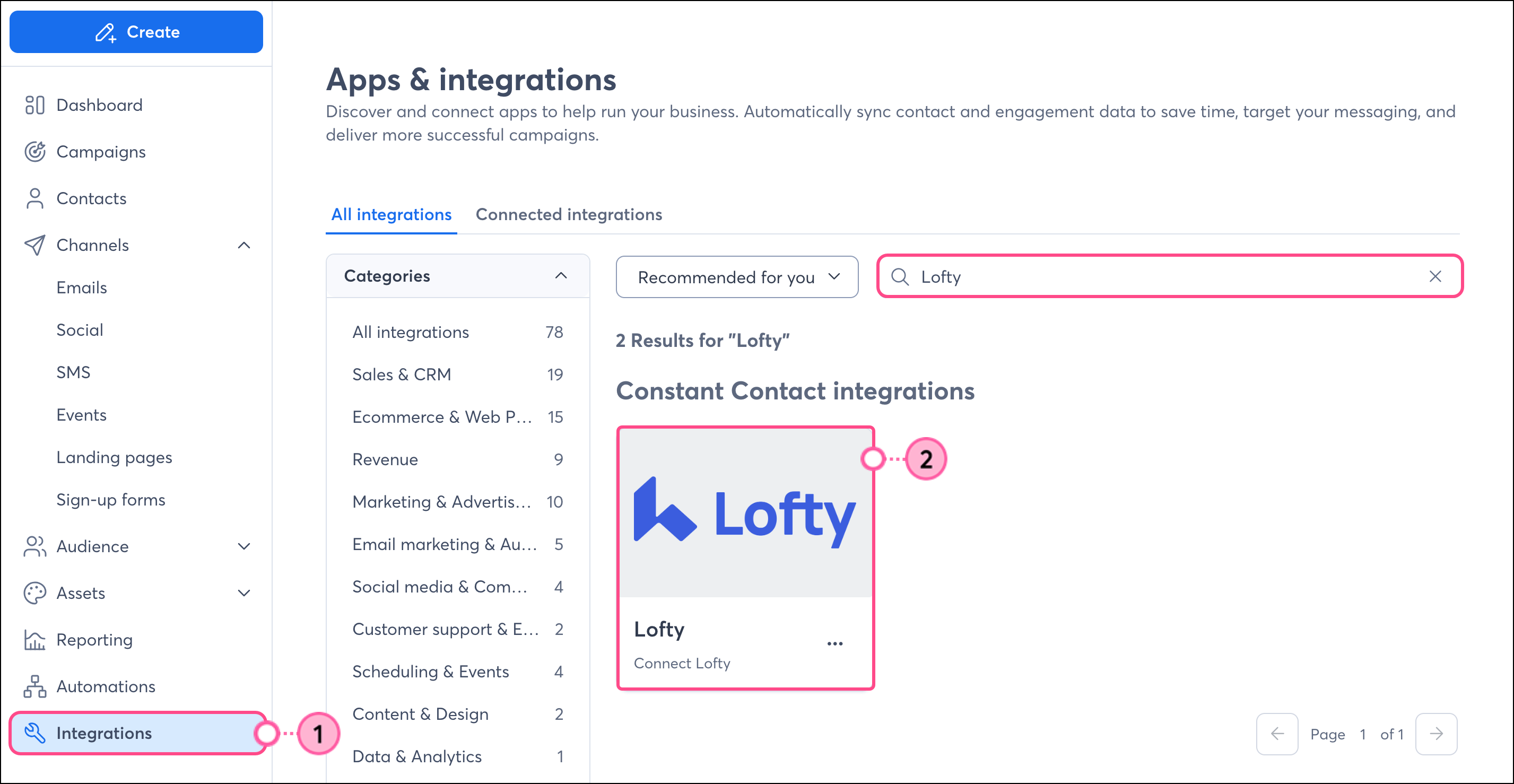Expand the Audience menu section

click(244, 546)
